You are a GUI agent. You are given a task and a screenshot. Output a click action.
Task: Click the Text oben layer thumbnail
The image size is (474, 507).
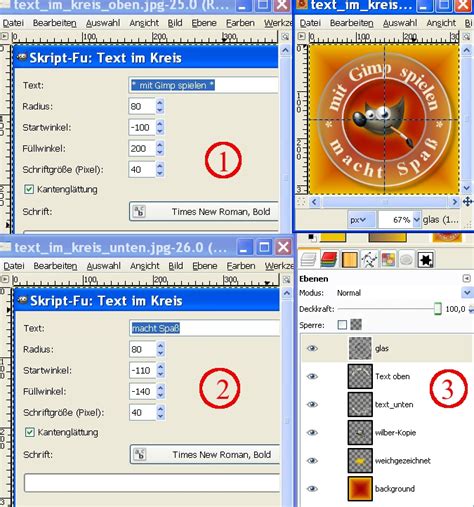[x=360, y=376]
